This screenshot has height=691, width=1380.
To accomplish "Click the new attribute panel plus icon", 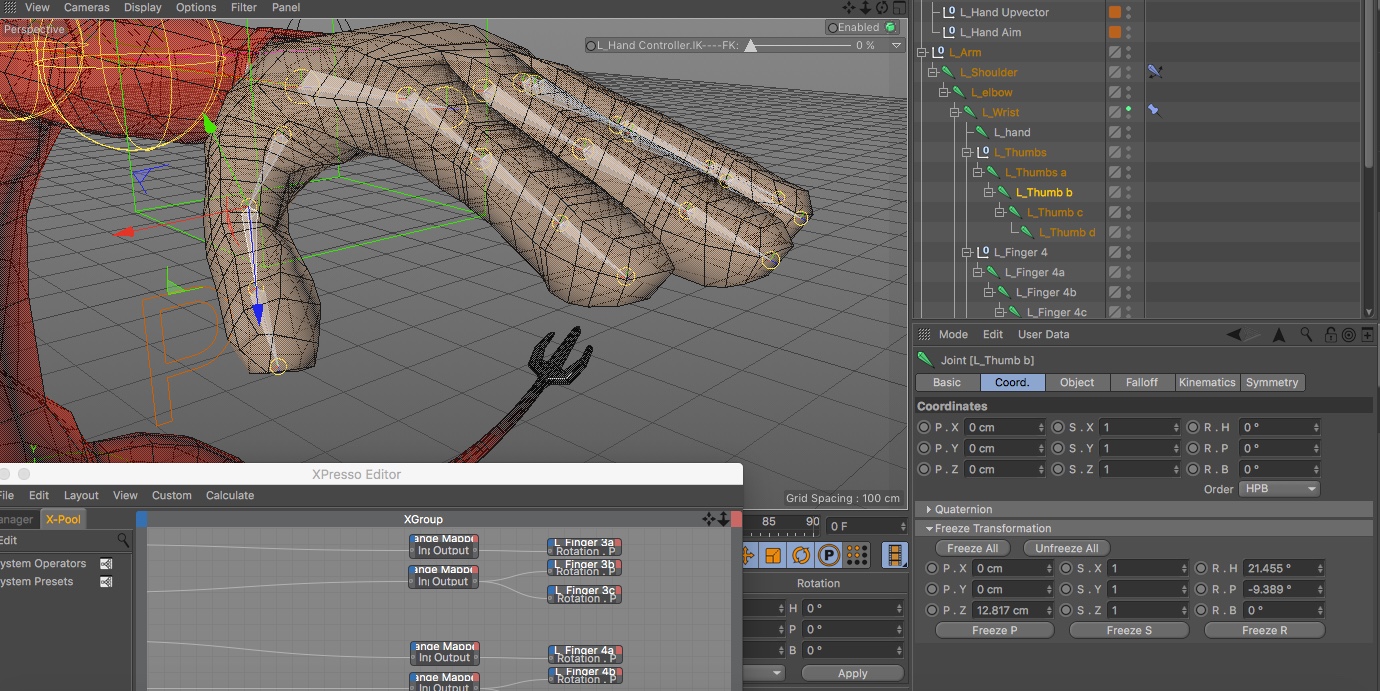I will (1367, 335).
